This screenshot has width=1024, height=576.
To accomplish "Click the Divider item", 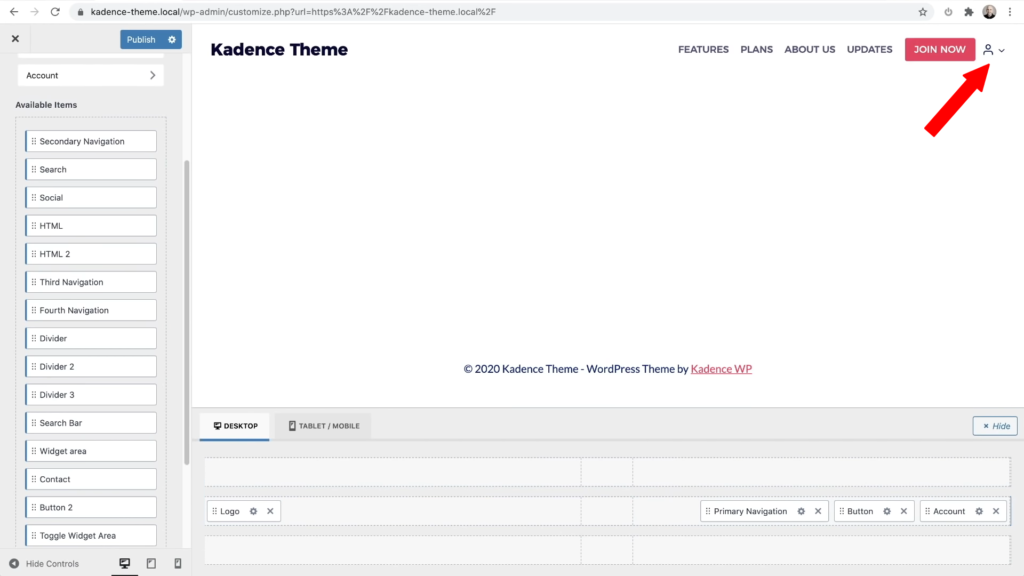I will (91, 338).
